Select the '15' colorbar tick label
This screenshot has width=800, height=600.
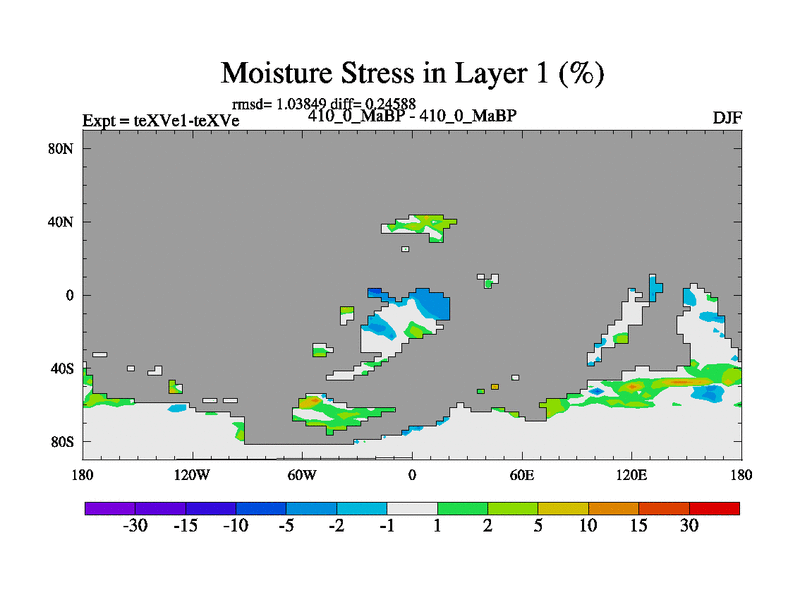pyautogui.click(x=638, y=526)
